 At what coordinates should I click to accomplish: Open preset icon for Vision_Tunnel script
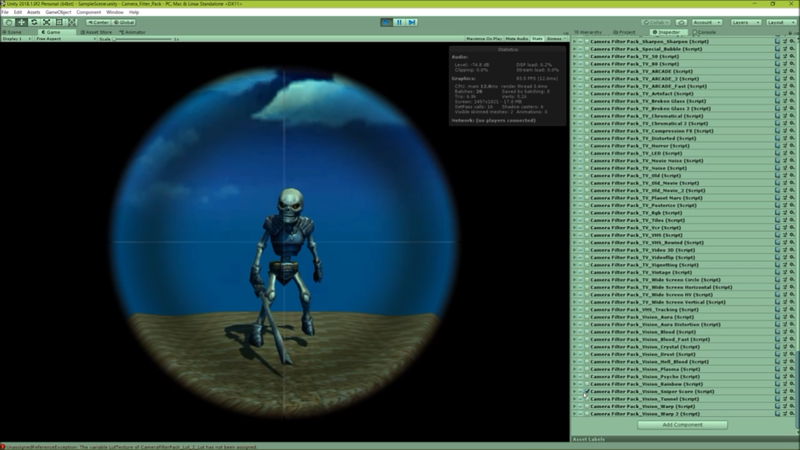(785, 399)
